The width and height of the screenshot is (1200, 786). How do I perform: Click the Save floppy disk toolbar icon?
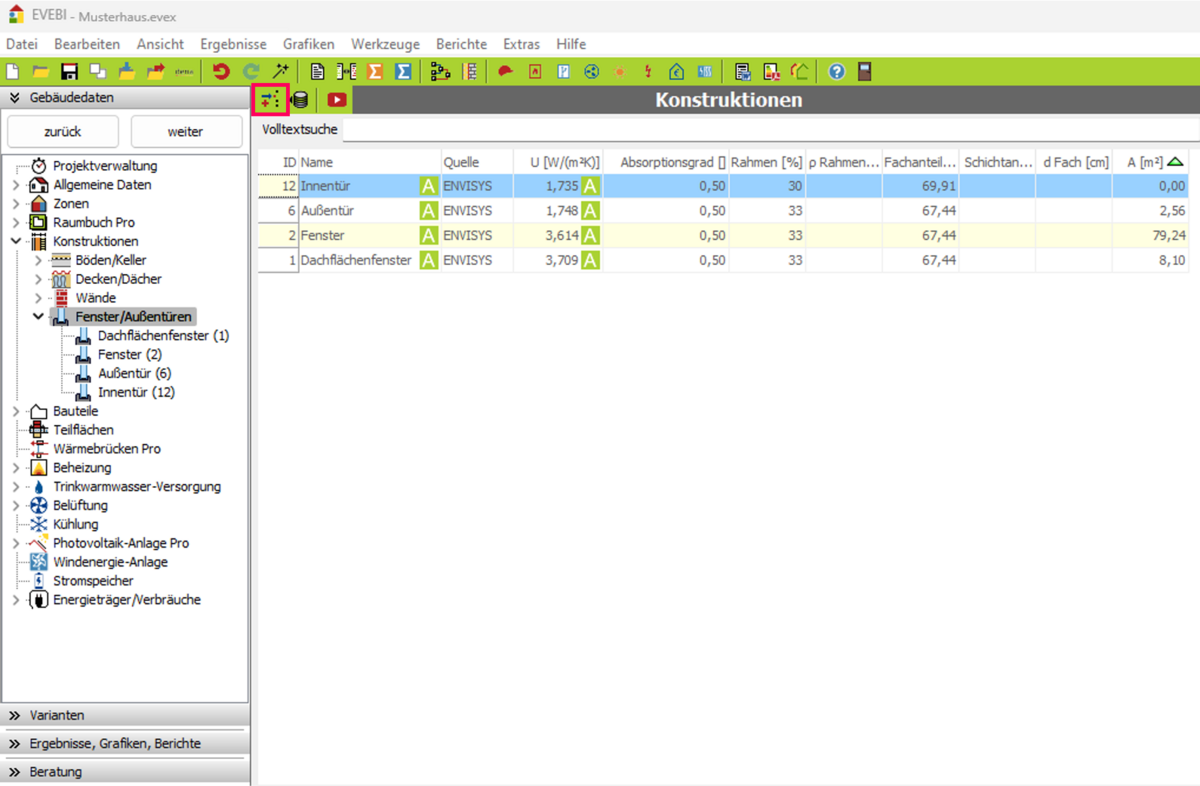69,72
